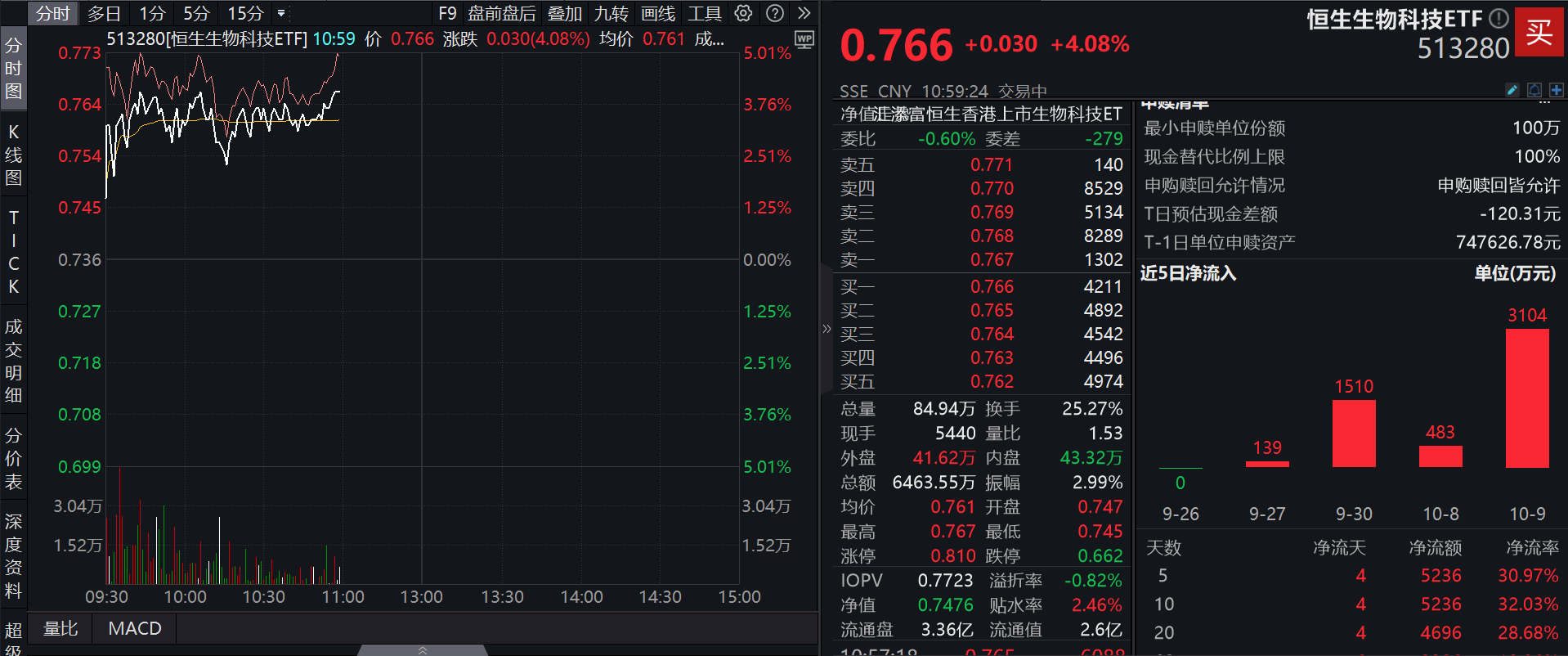The image size is (1568, 656).
Task: Switch to 量比 indicator tab
Action: [60, 628]
